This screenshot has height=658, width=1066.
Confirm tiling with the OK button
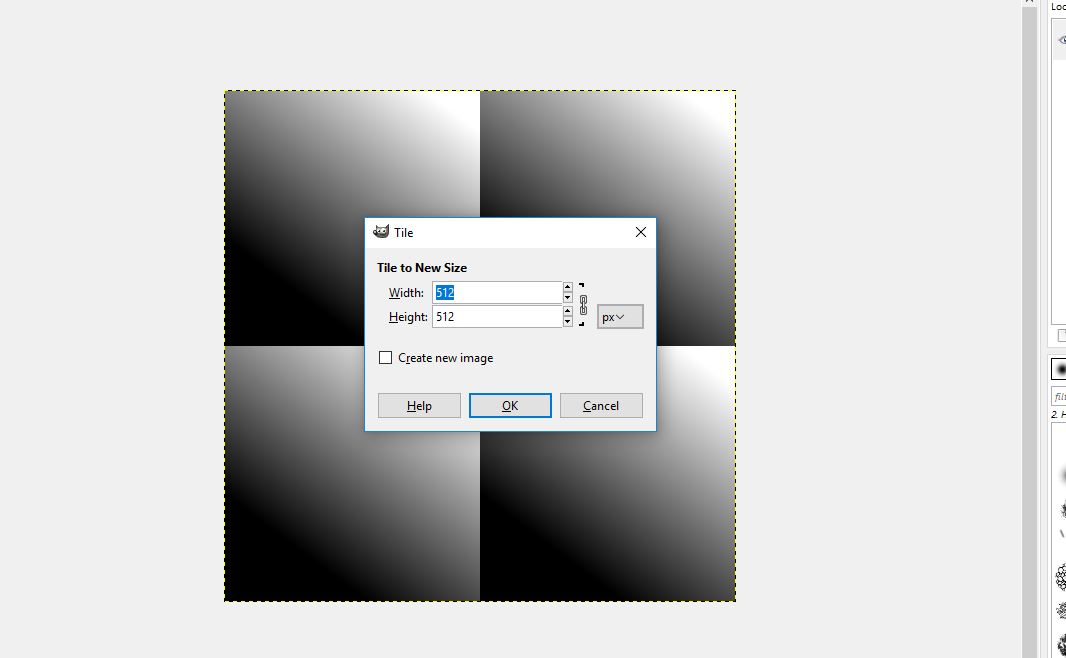510,406
